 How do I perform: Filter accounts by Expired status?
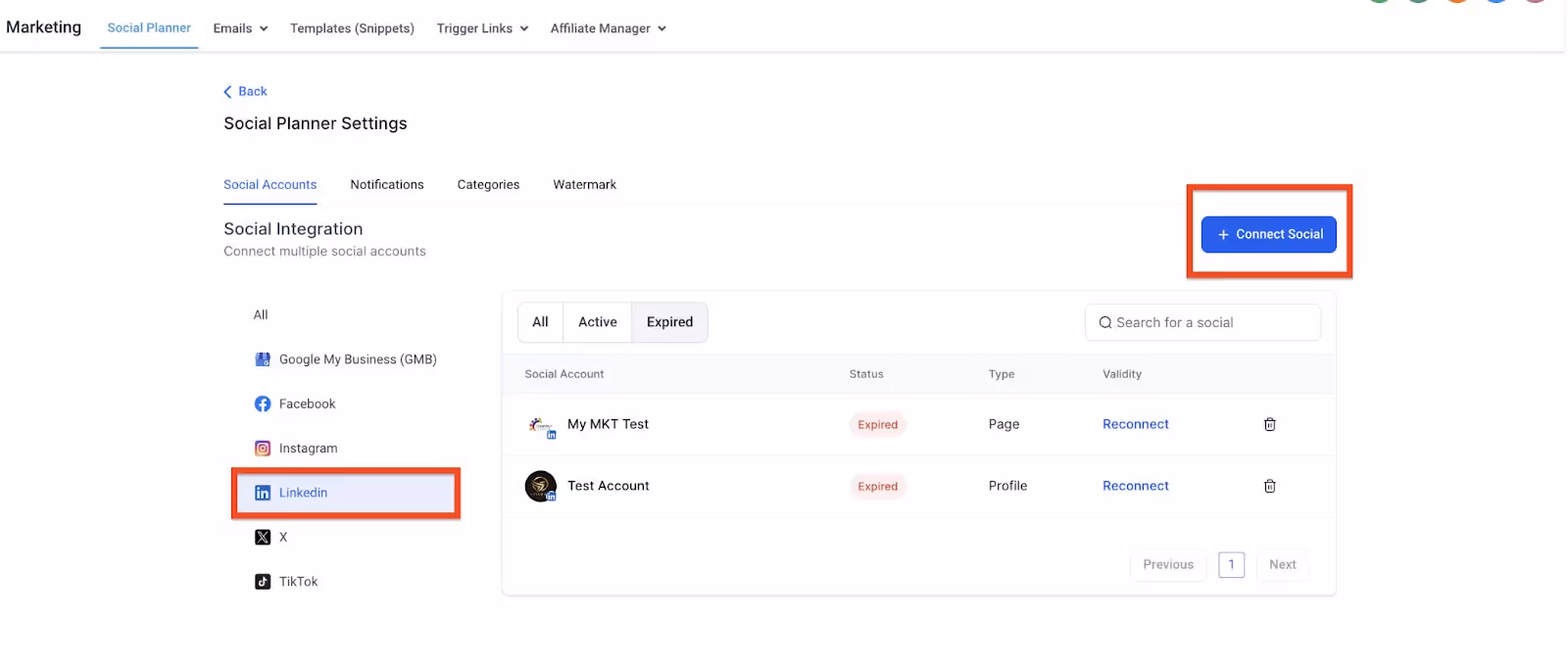tap(669, 322)
